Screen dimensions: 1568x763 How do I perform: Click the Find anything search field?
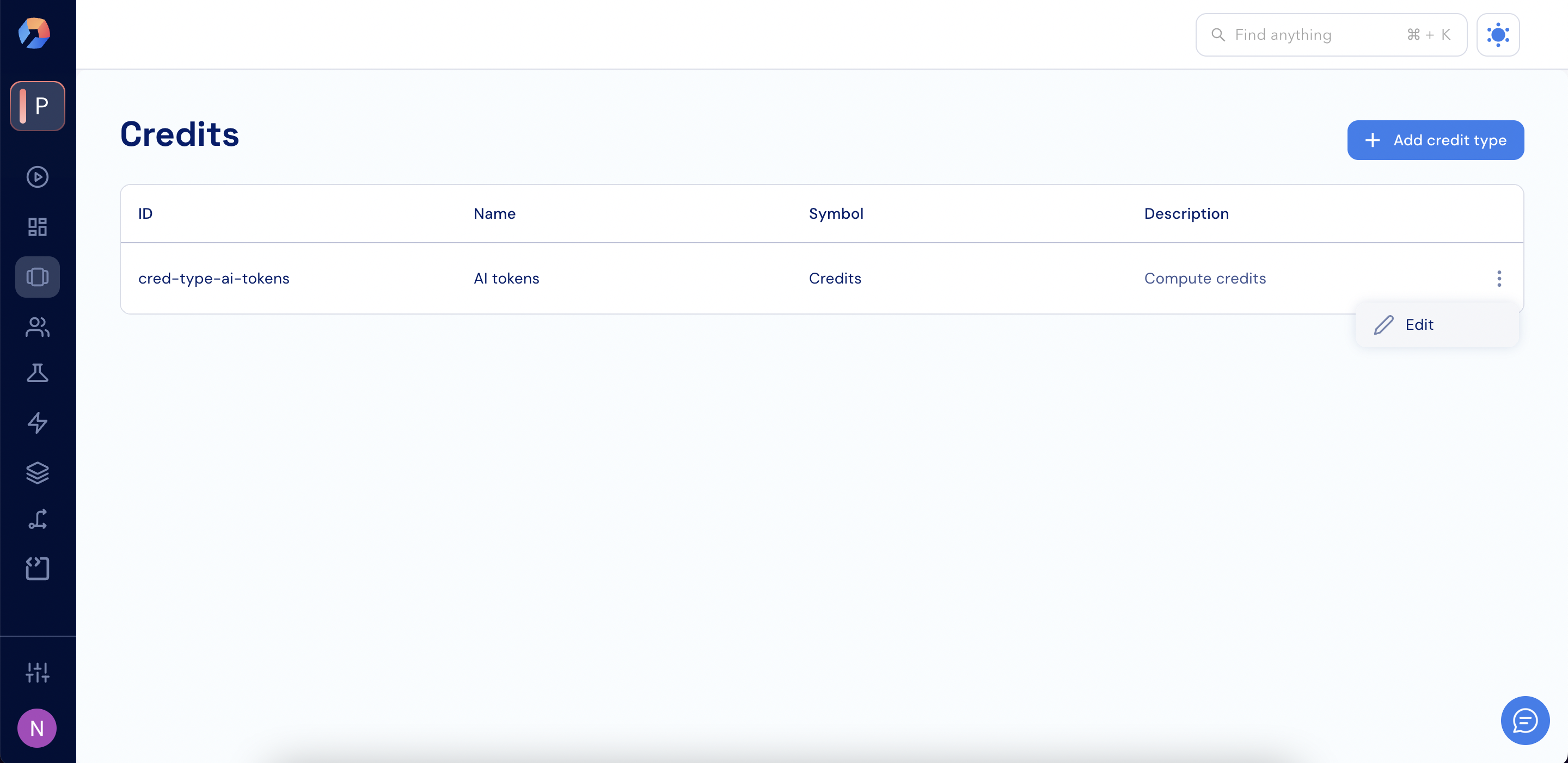1315,35
